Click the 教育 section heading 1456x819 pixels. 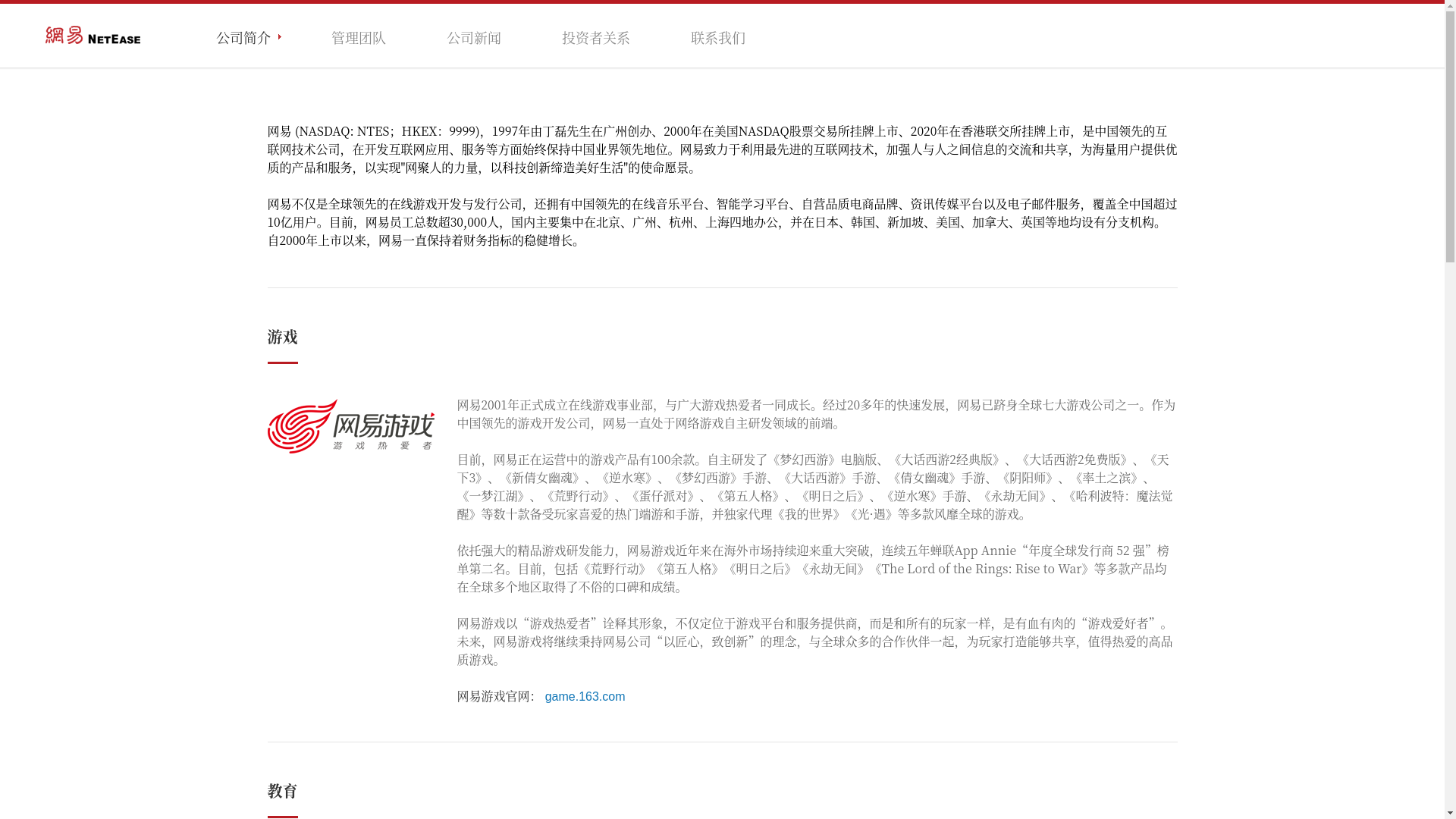[282, 790]
